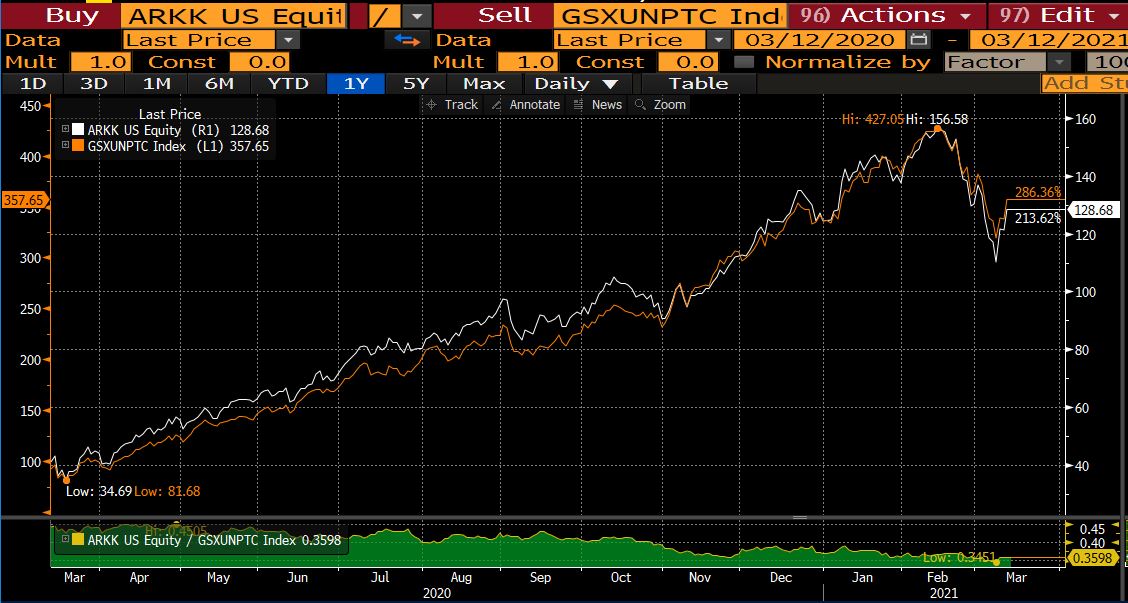The image size is (1128, 603).
Task: Show News overlay on chart
Action: pos(598,105)
